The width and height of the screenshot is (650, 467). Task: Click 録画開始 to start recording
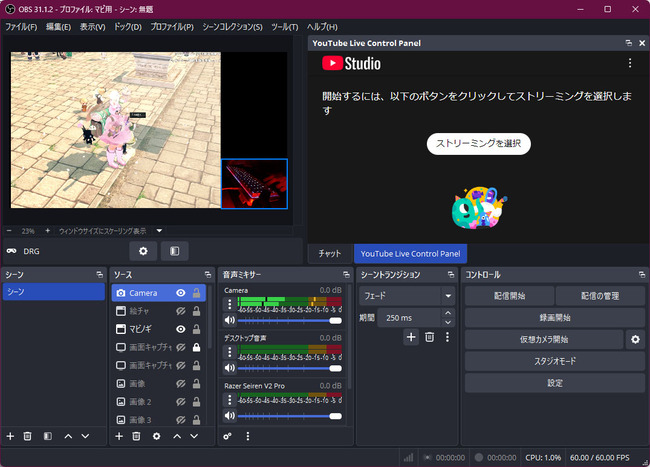coord(555,318)
